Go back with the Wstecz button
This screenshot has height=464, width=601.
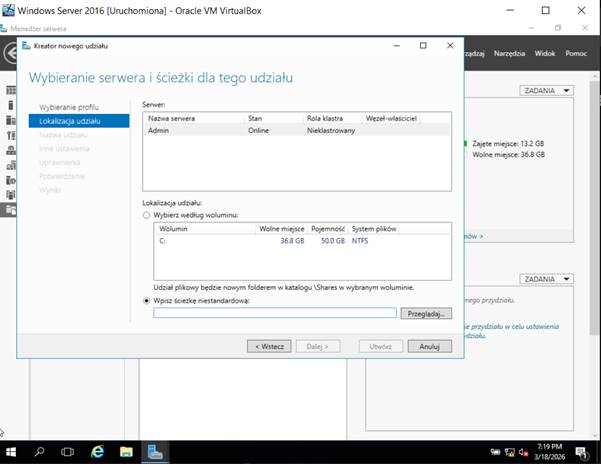click(269, 346)
